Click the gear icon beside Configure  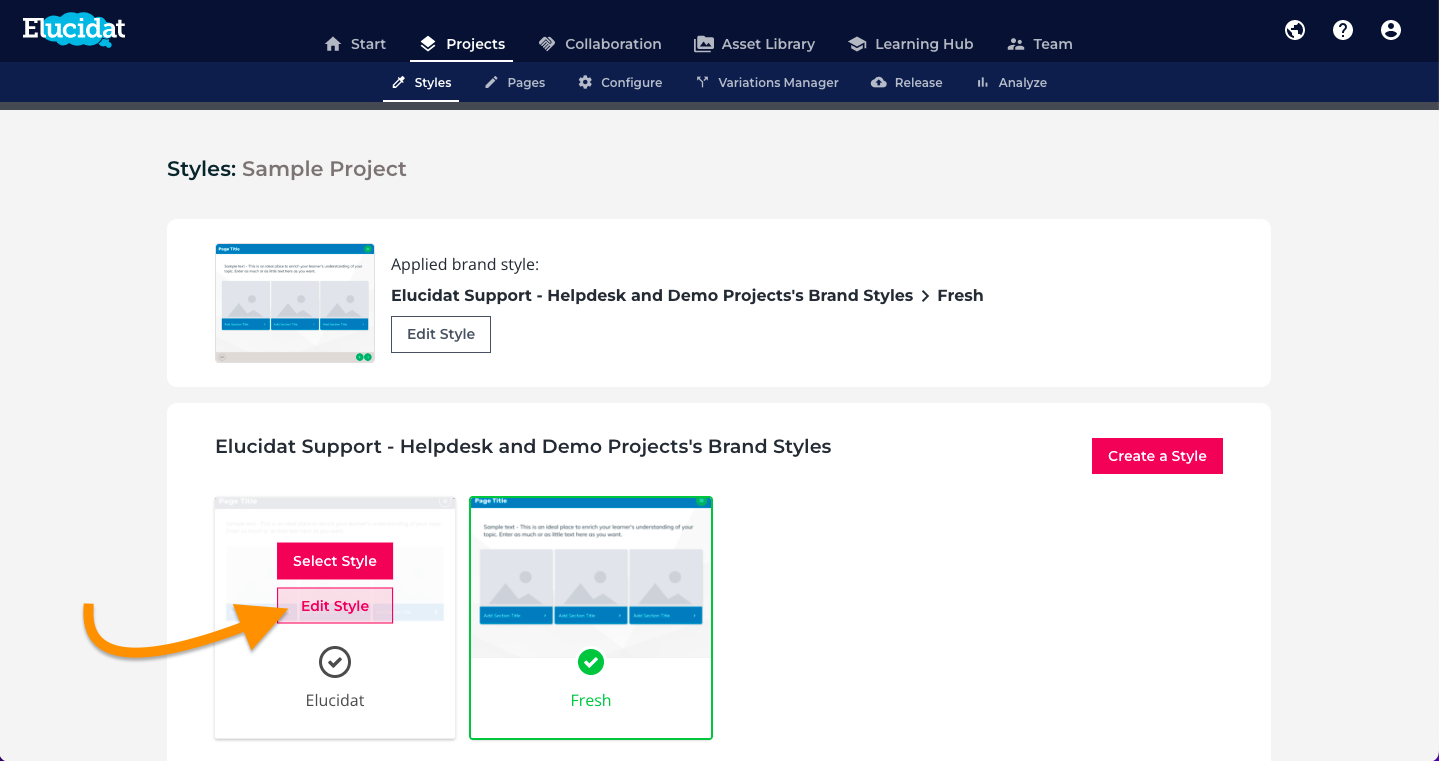585,82
